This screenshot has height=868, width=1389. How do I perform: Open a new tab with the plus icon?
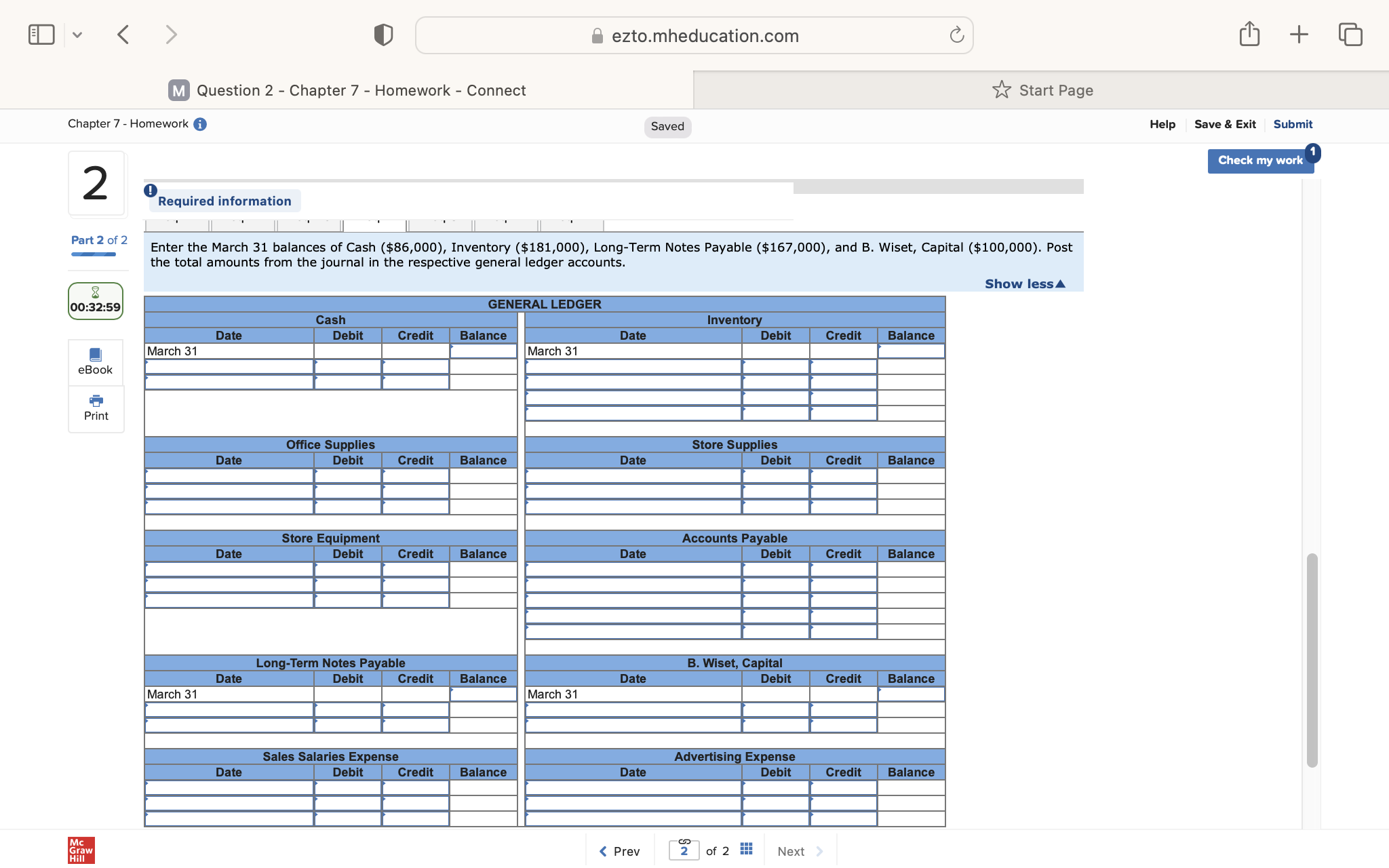[x=1299, y=33]
